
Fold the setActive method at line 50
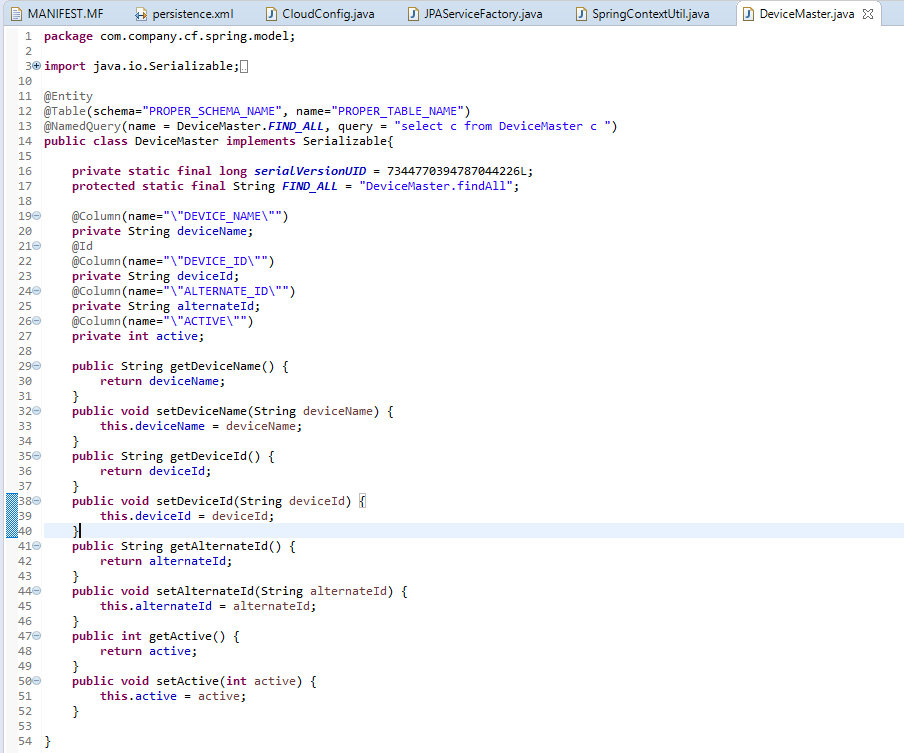37,681
